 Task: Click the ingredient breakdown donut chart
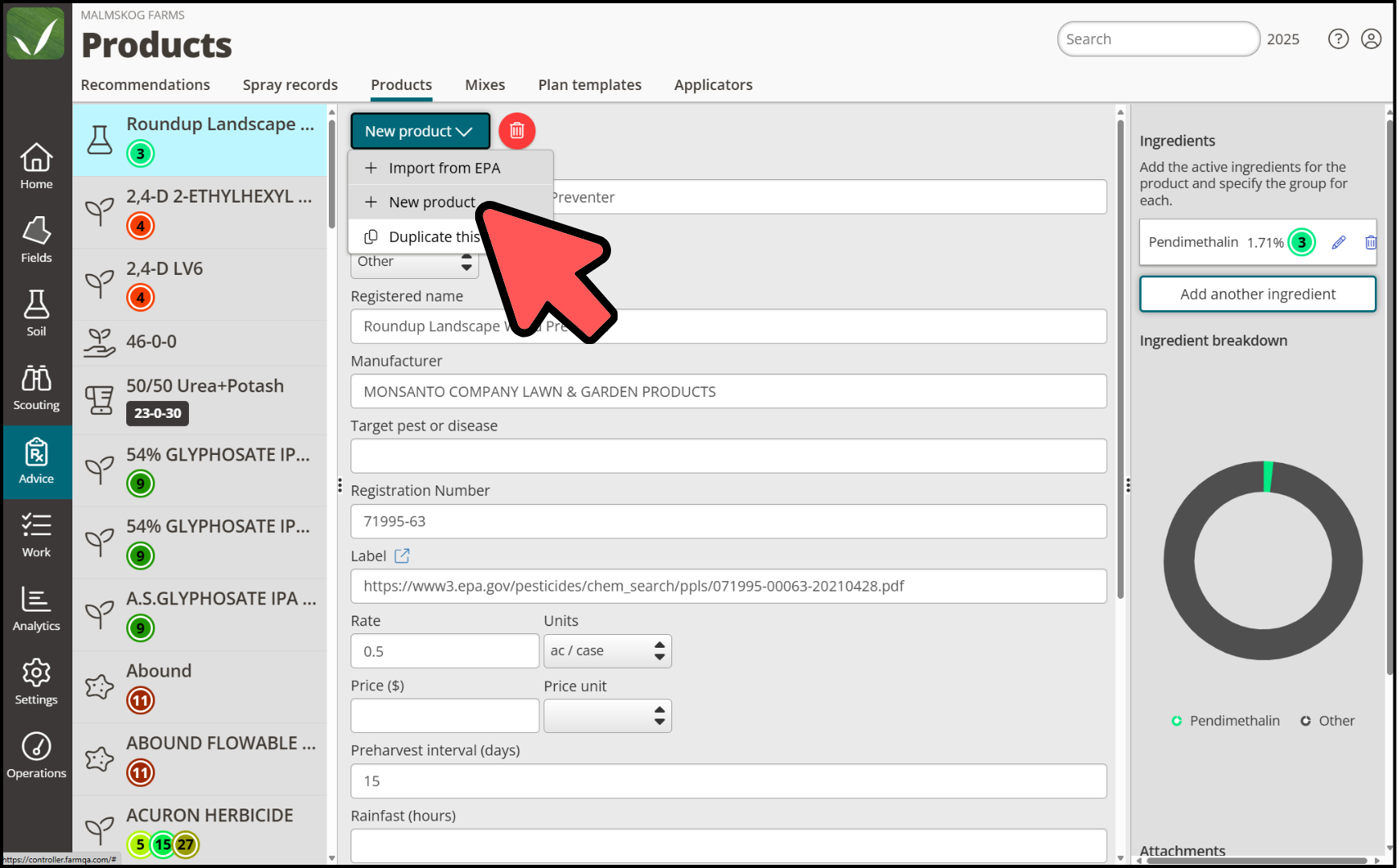click(1262, 561)
